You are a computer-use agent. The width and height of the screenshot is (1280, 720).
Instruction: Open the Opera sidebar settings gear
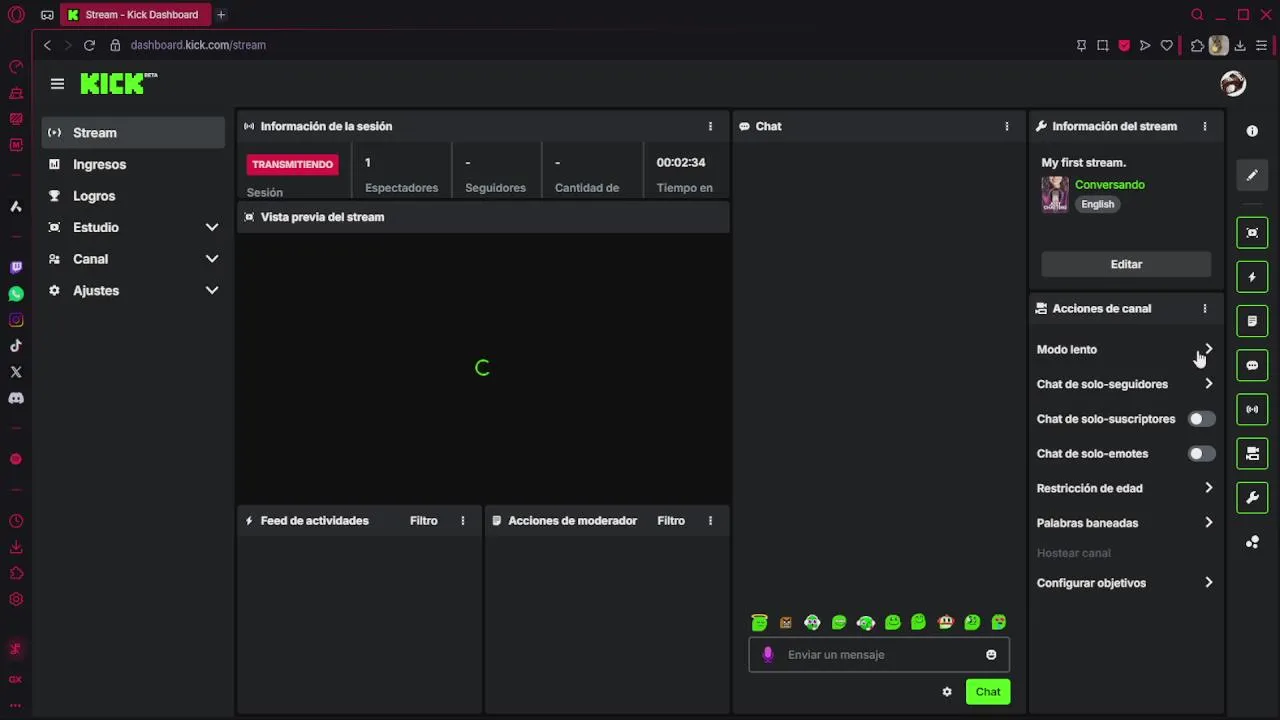pos(16,600)
